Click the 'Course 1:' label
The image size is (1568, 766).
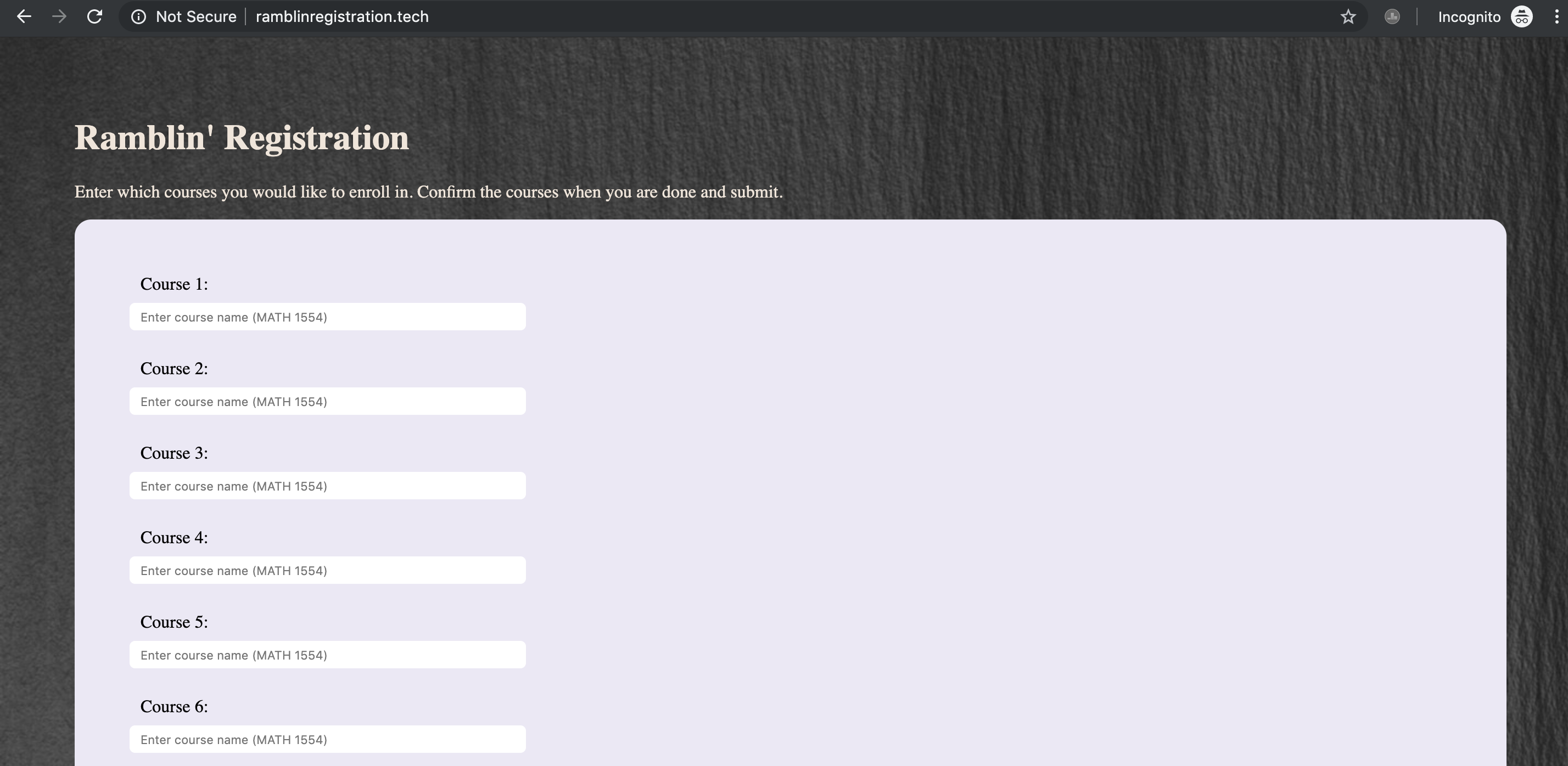(174, 284)
